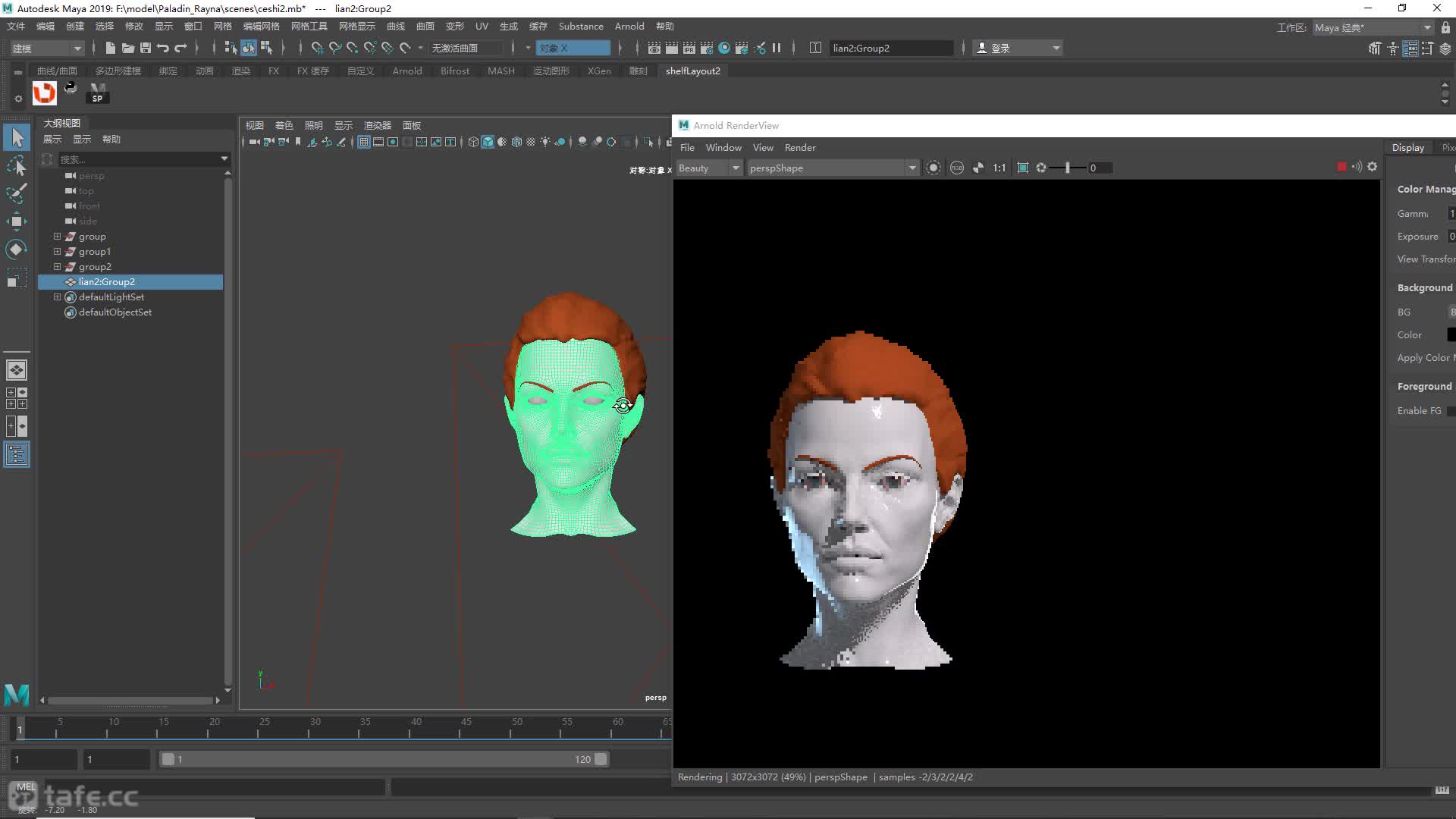Toggle Outliner panel layout icon
1456x819 pixels.
tap(17, 454)
